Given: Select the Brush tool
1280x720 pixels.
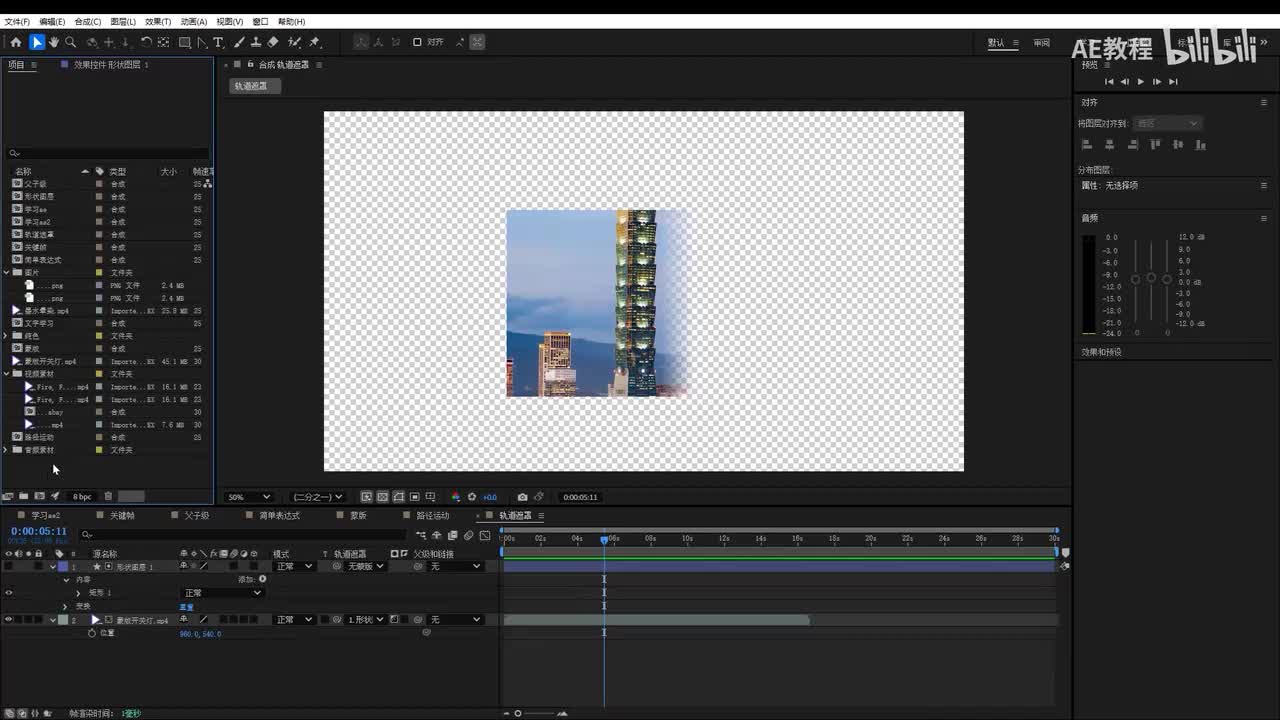Looking at the screenshot, I should click(x=239, y=42).
